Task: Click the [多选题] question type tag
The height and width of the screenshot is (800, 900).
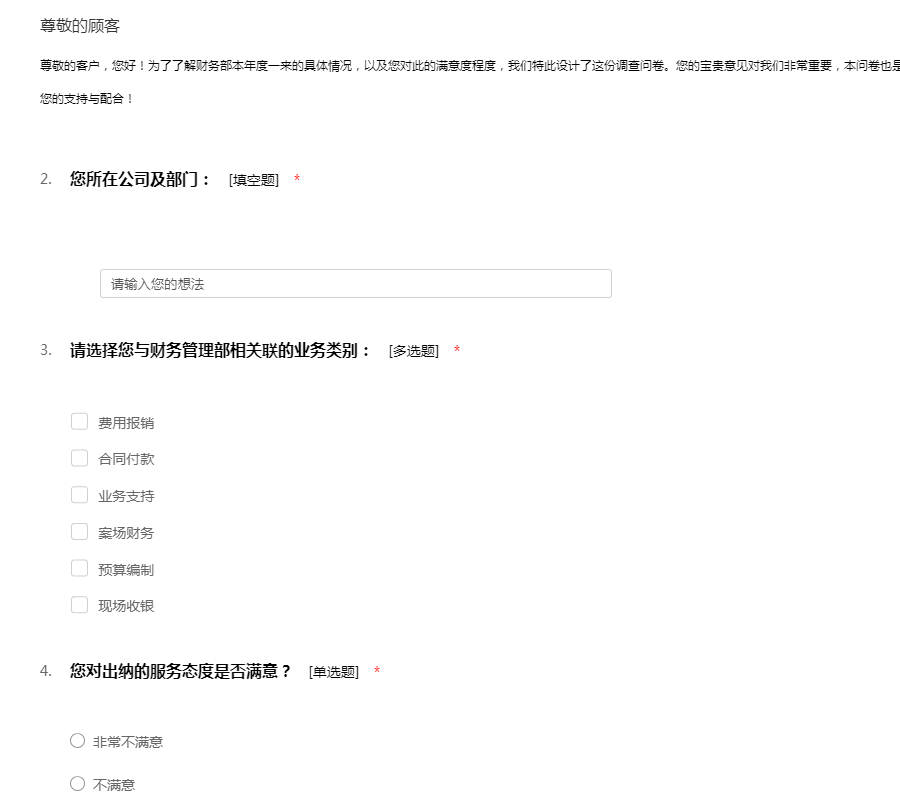Action: (414, 352)
